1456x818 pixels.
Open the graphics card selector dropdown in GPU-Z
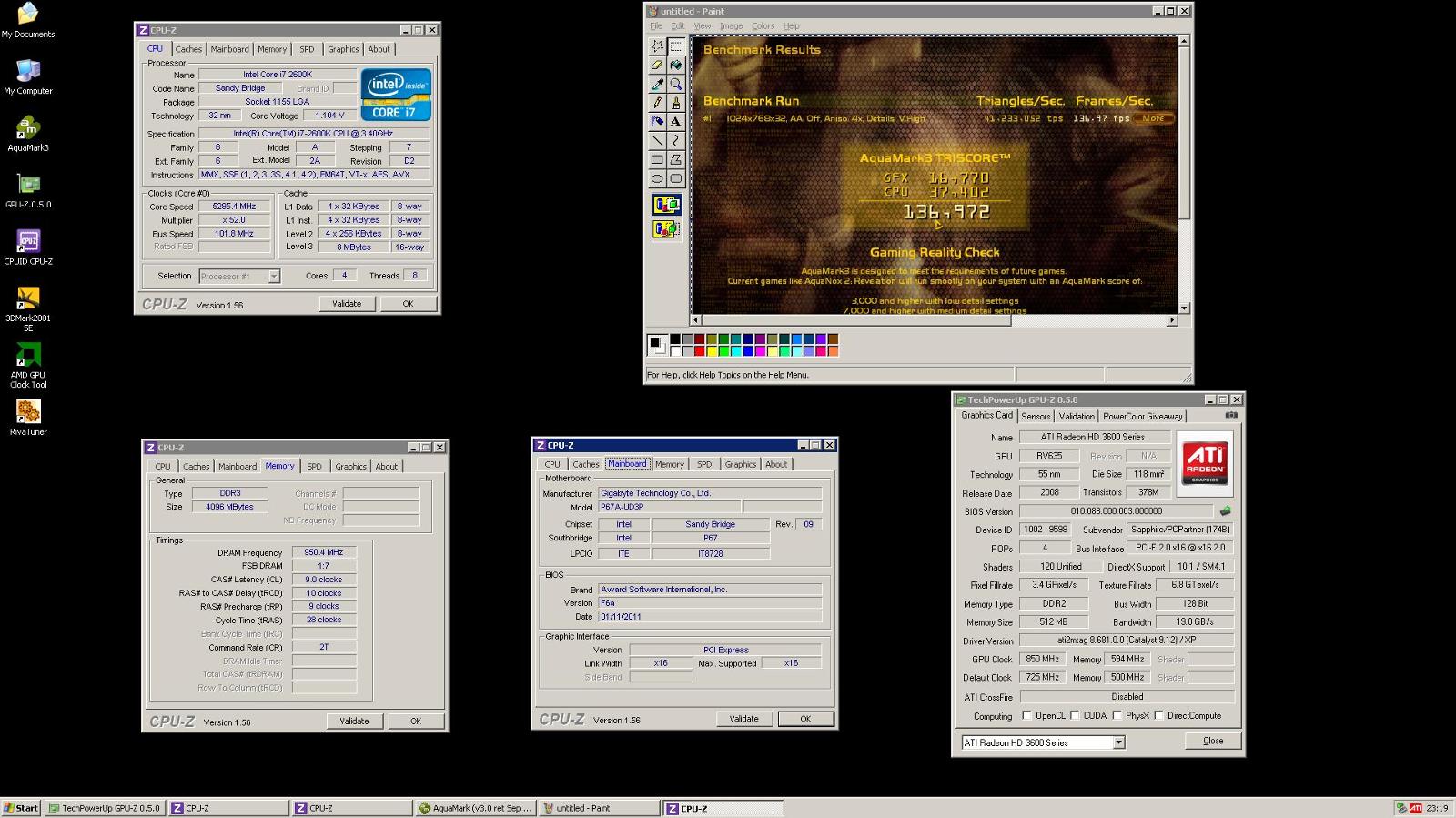tap(1118, 742)
